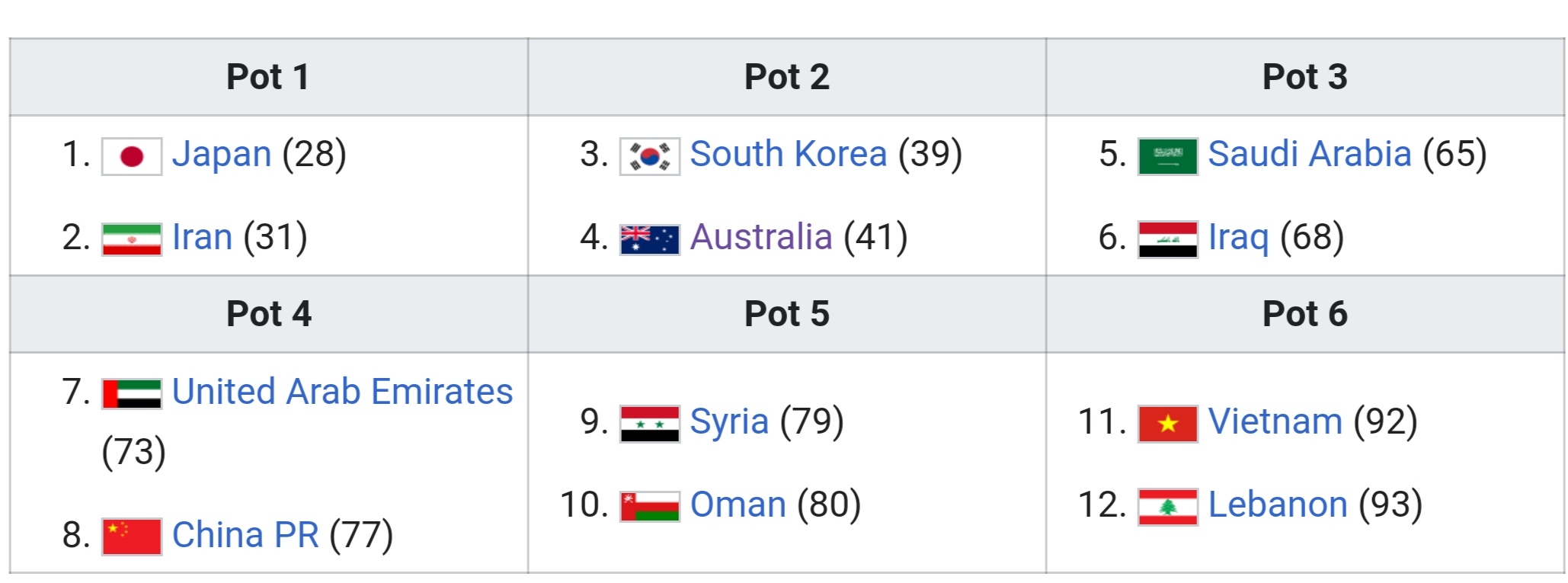Image resolution: width=1568 pixels, height=583 pixels.
Task: Click the Saudi Arabia flag icon
Action: click(x=1168, y=156)
